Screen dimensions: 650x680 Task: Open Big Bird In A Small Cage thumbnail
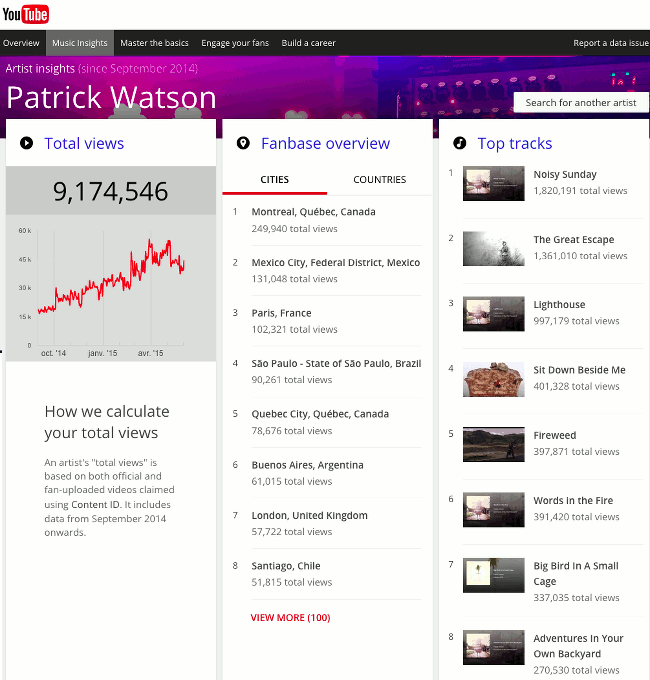493,575
